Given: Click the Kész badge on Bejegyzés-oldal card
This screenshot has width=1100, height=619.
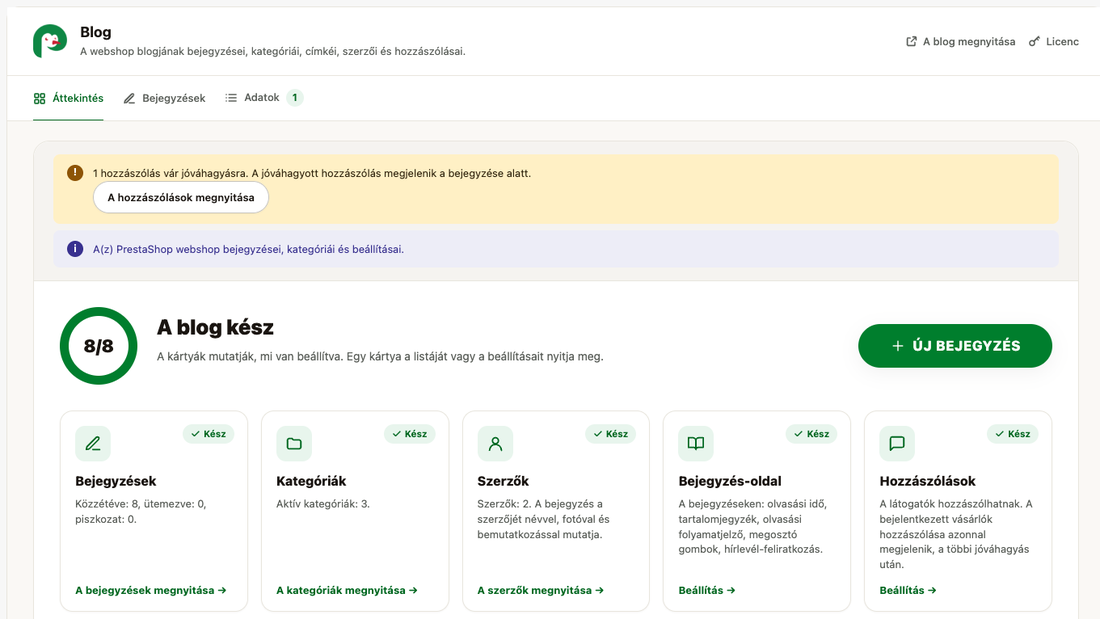Looking at the screenshot, I should [x=812, y=434].
